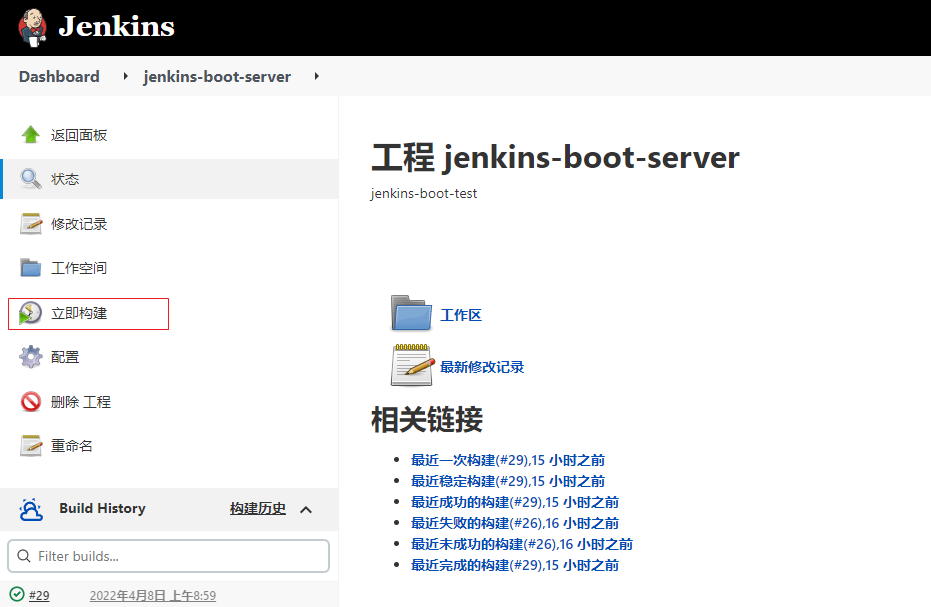
Task: Choose 重命名 in the sidebar
Action: (x=72, y=446)
